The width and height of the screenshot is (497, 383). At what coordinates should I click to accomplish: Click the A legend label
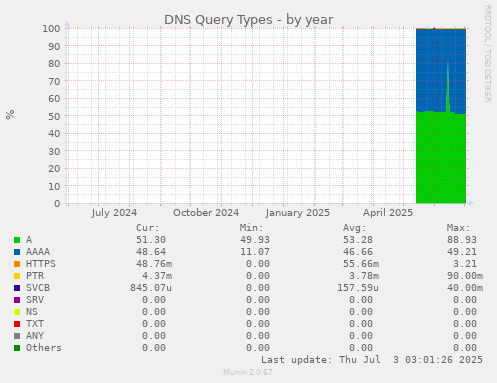pyautogui.click(x=29, y=240)
